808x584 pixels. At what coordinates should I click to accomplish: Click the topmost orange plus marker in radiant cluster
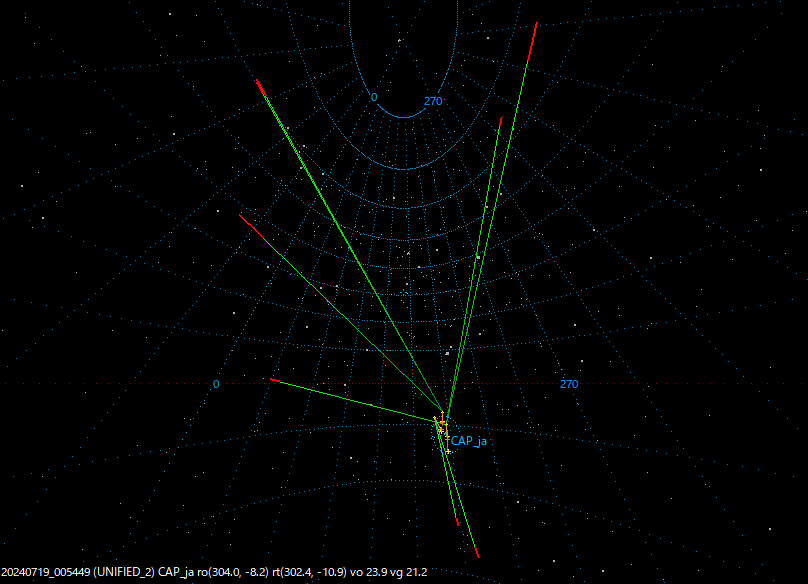click(443, 412)
